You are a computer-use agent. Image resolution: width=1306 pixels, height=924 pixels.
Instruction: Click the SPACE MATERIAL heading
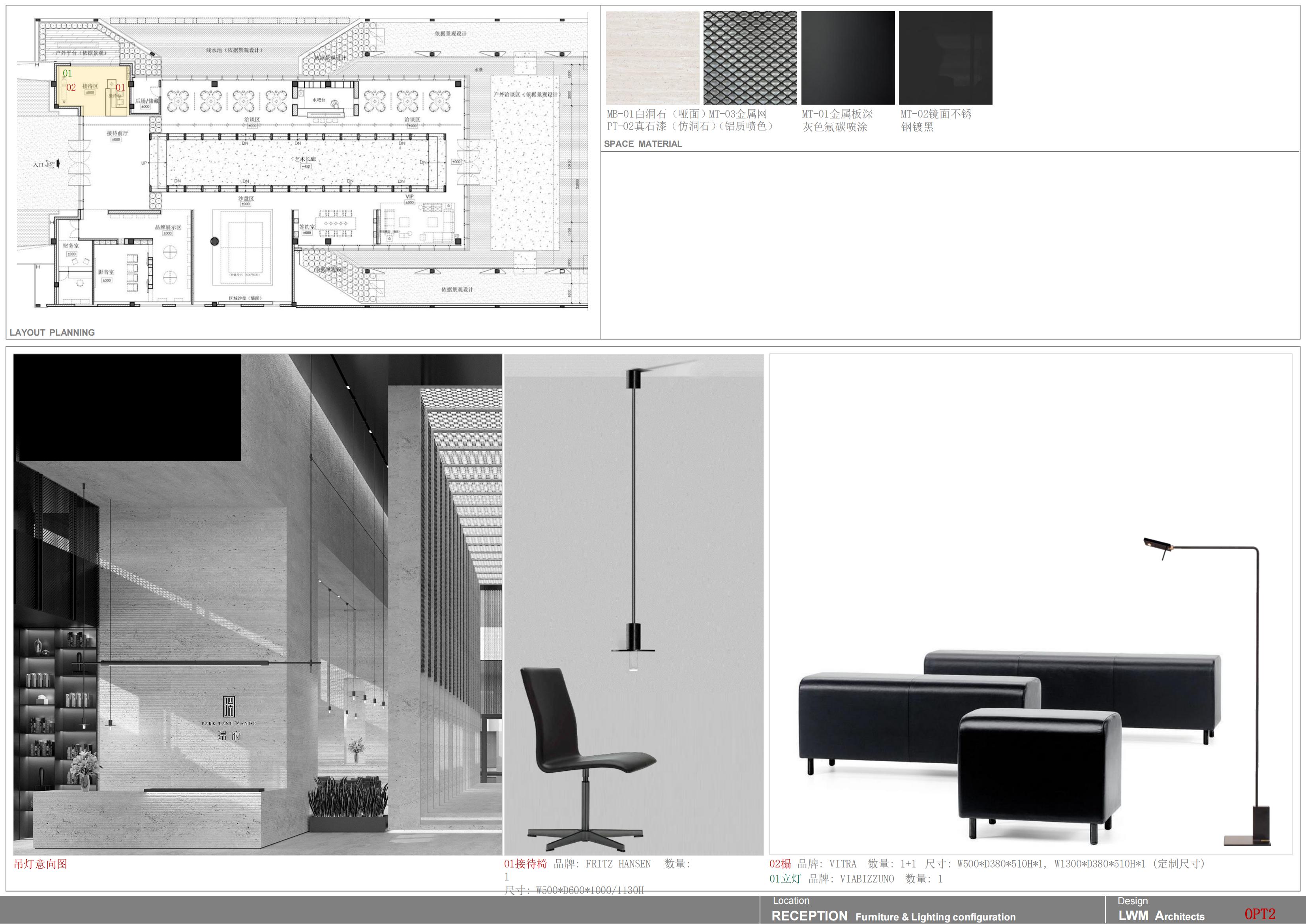[643, 144]
